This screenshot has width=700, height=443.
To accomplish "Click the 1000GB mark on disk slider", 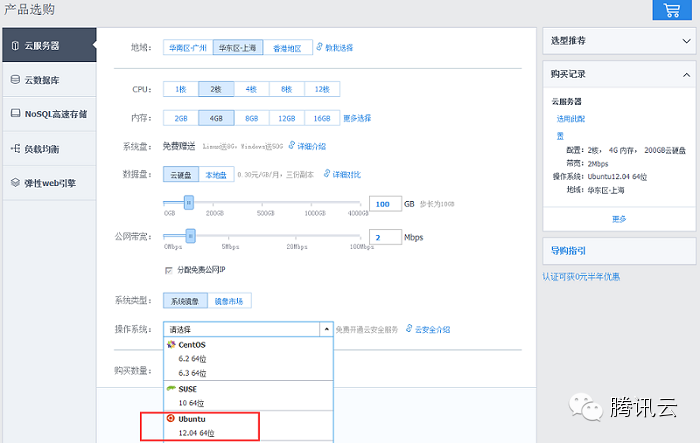I will pyautogui.click(x=315, y=213).
